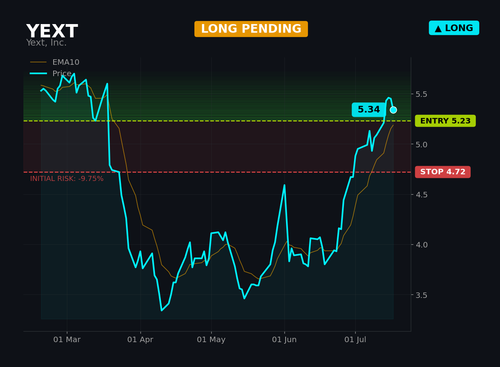Click the 01 Jun date label
The image size is (500, 367).
tap(284, 340)
